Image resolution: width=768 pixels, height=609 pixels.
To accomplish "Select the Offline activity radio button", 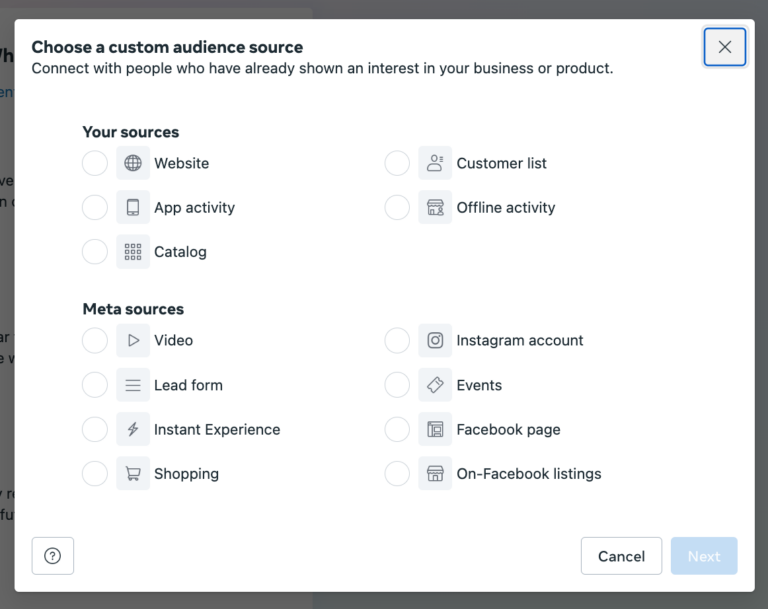I will click(397, 207).
